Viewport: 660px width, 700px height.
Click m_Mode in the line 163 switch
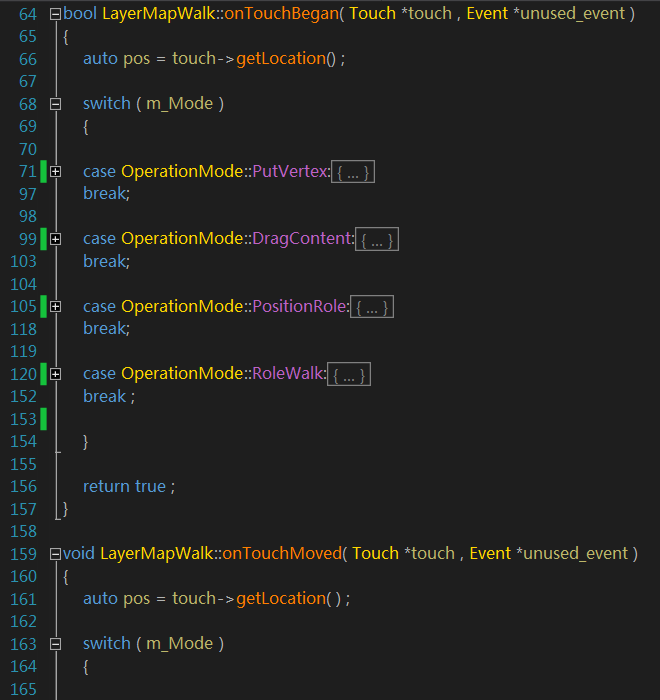(x=180, y=644)
